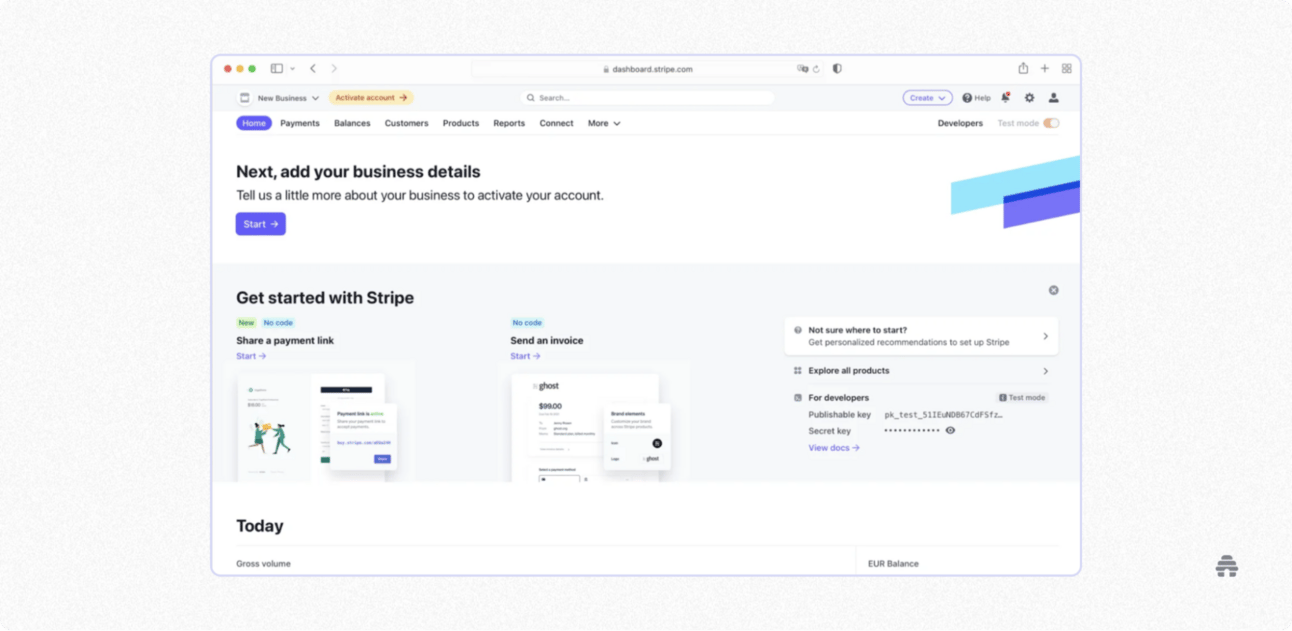Select the Home tab

[x=254, y=123]
